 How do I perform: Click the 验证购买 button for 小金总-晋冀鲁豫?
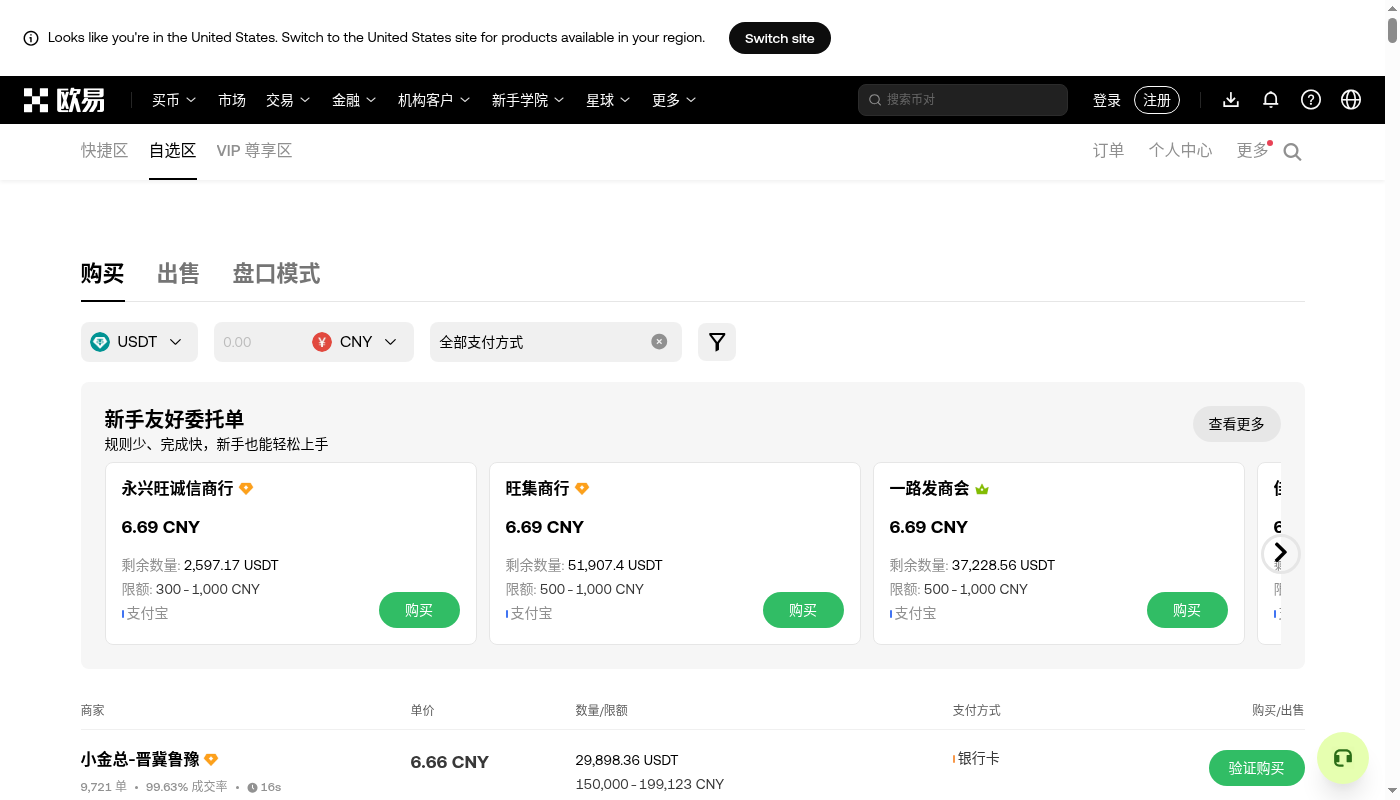(x=1257, y=768)
